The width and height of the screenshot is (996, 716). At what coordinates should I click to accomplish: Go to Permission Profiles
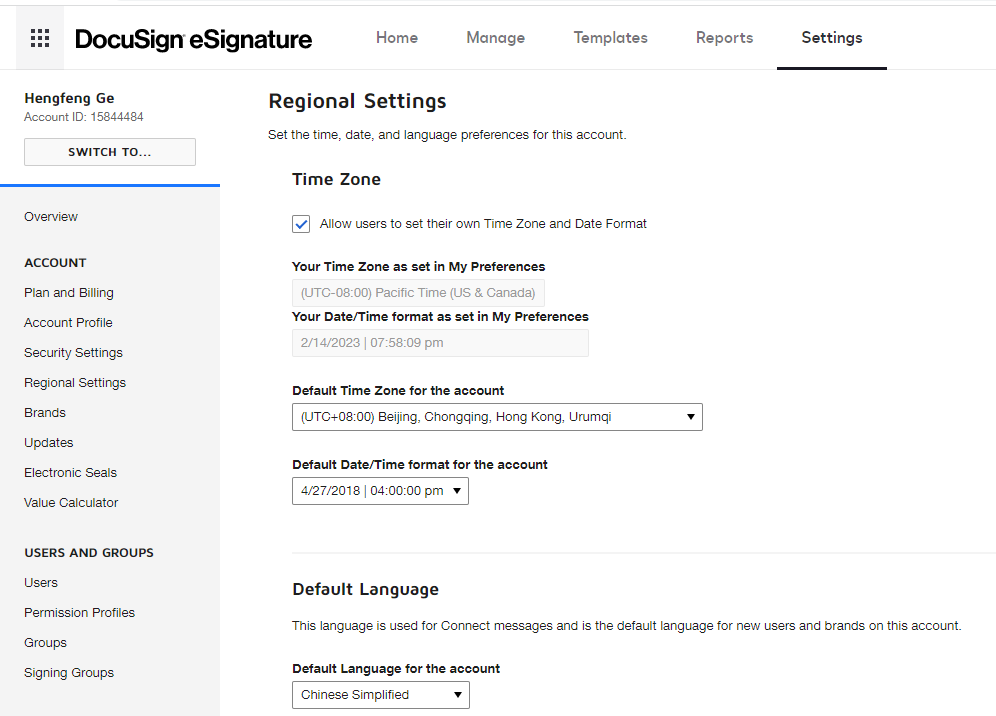79,613
